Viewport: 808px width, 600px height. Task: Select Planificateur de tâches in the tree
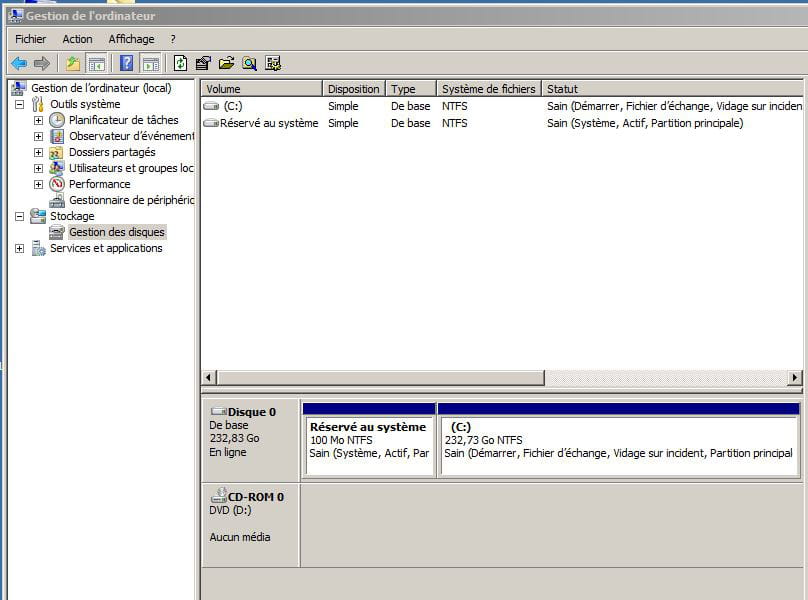124,120
